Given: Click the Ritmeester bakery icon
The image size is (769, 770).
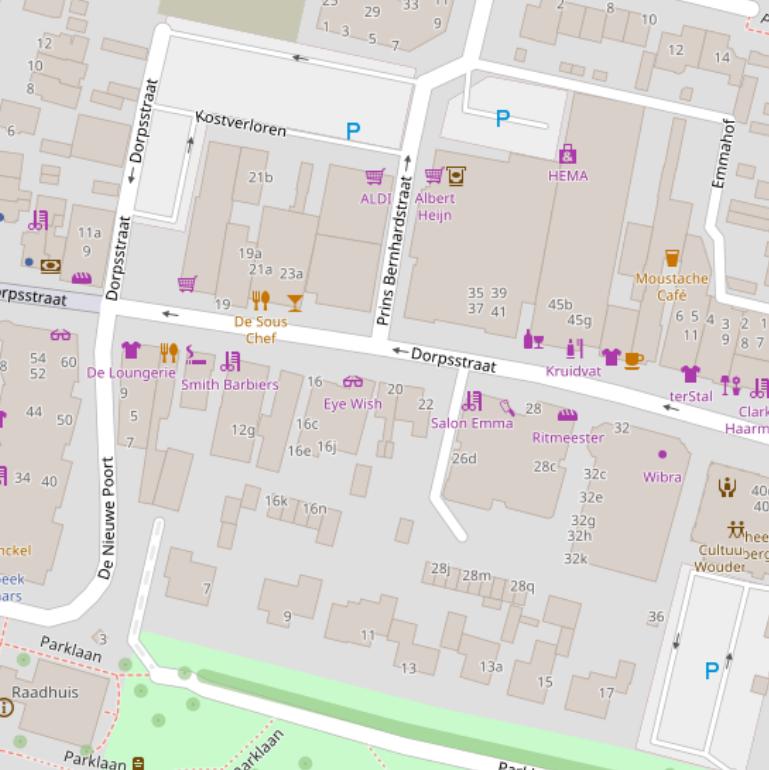Looking at the screenshot, I should 567,416.
